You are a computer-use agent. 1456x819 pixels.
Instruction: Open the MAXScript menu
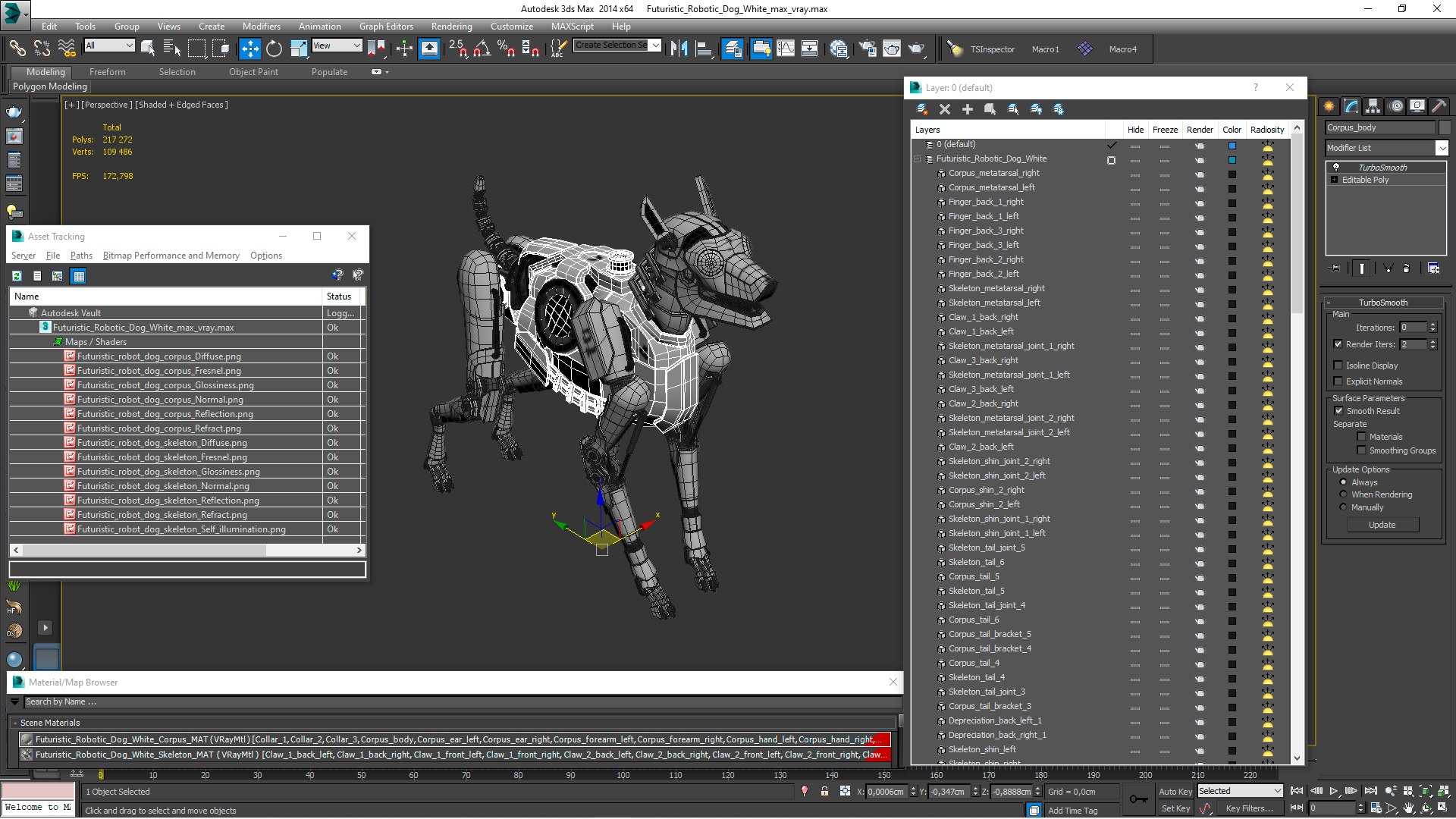pyautogui.click(x=573, y=27)
